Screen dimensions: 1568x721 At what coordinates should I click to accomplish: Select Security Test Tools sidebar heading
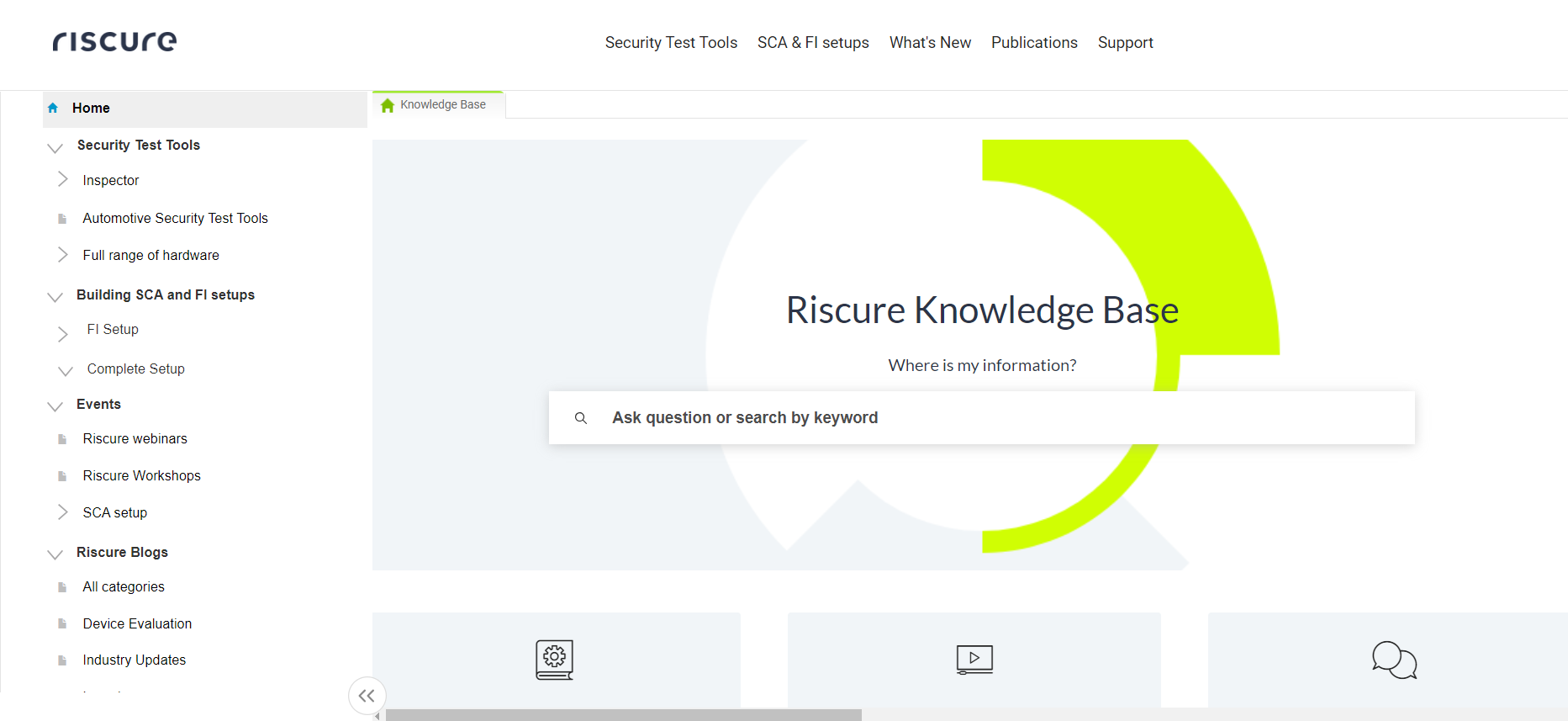(139, 146)
